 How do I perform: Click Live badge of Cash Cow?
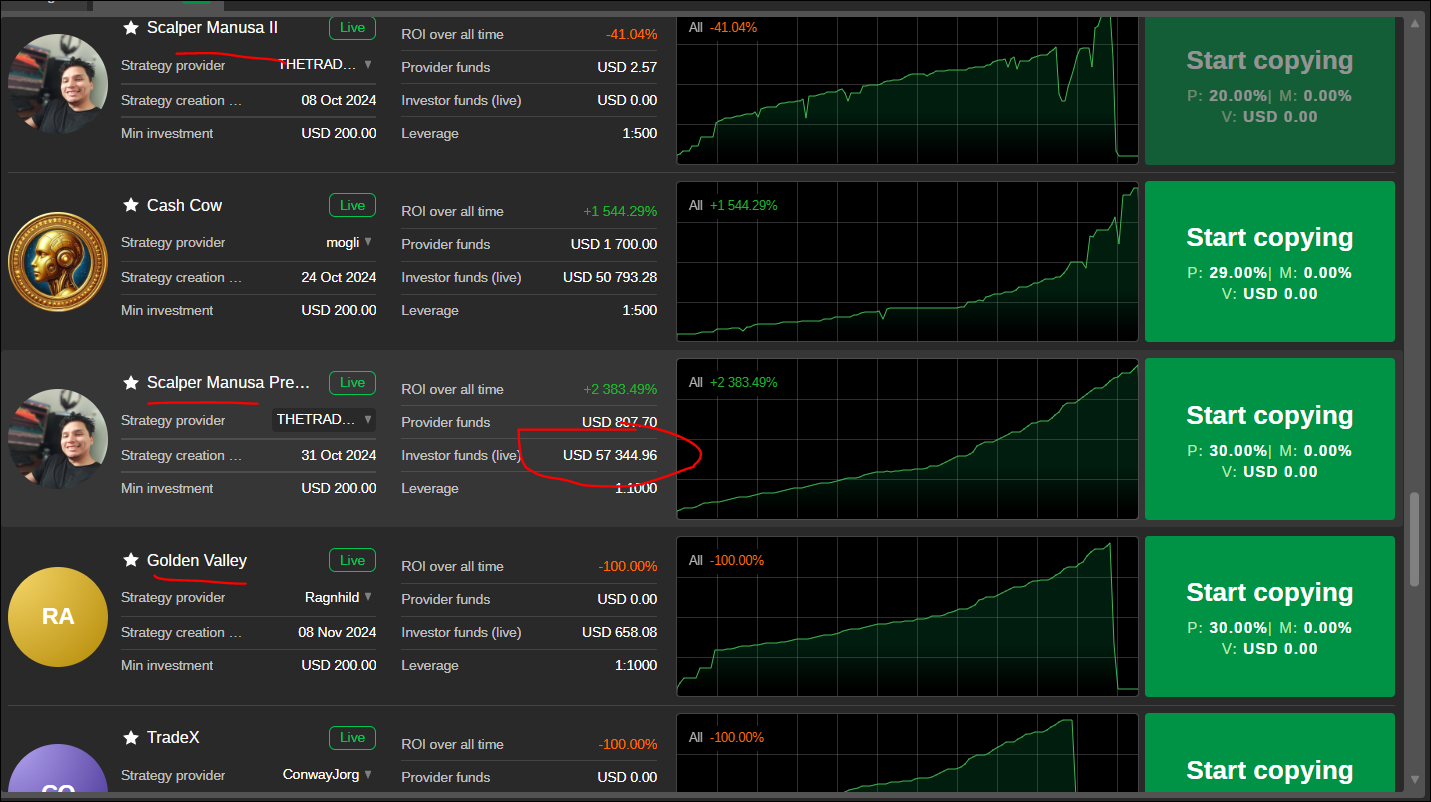[x=352, y=205]
